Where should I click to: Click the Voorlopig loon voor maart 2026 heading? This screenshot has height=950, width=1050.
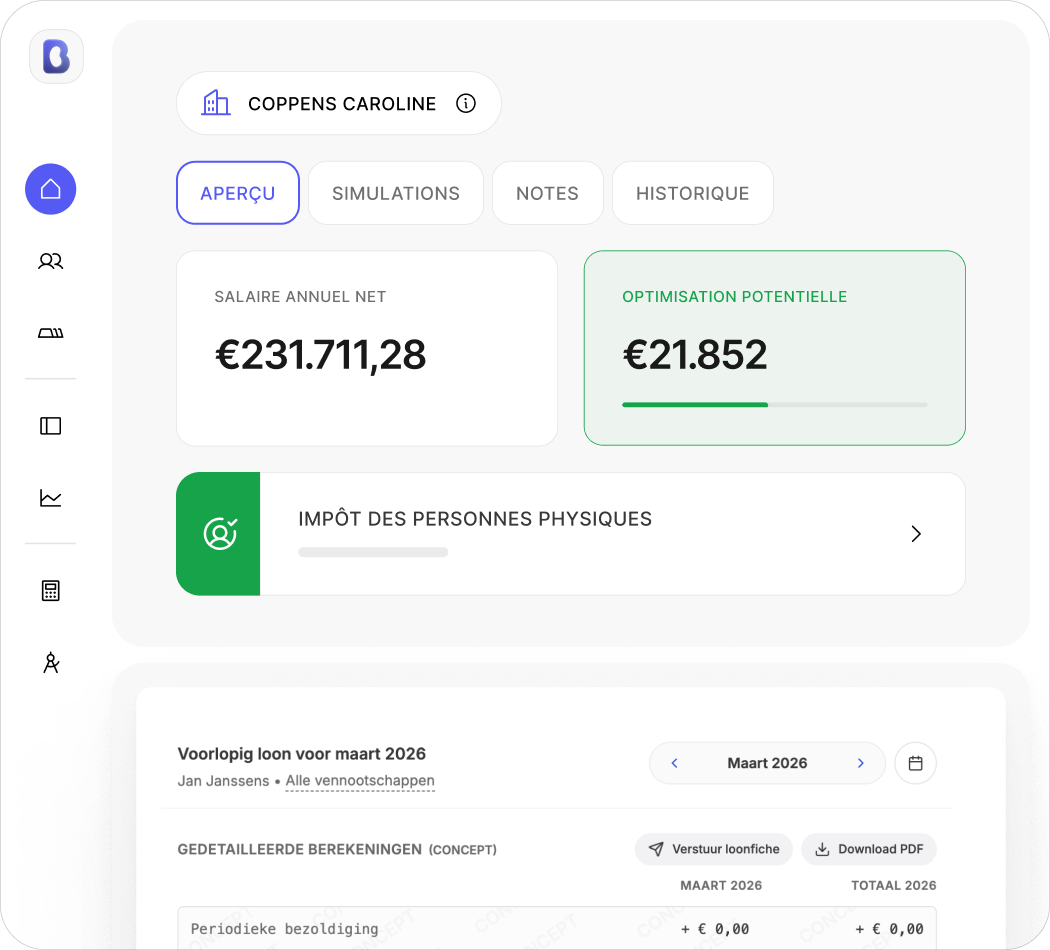301,754
